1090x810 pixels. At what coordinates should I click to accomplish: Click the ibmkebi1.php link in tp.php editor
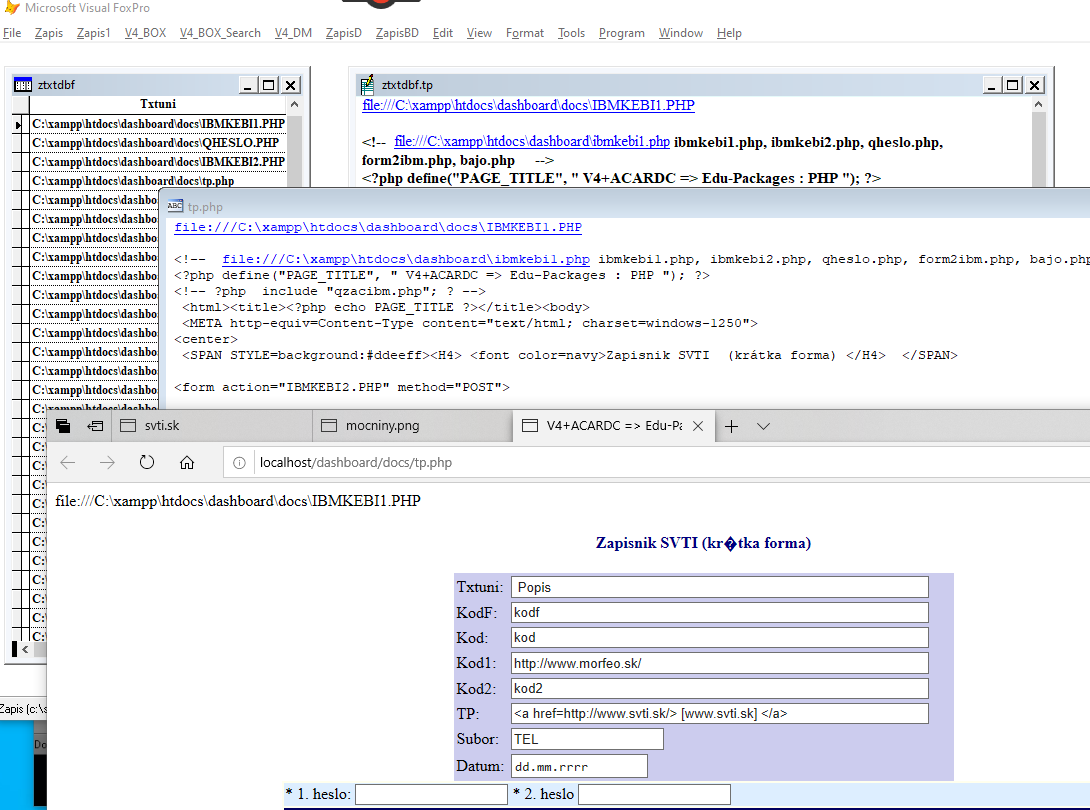click(405, 259)
